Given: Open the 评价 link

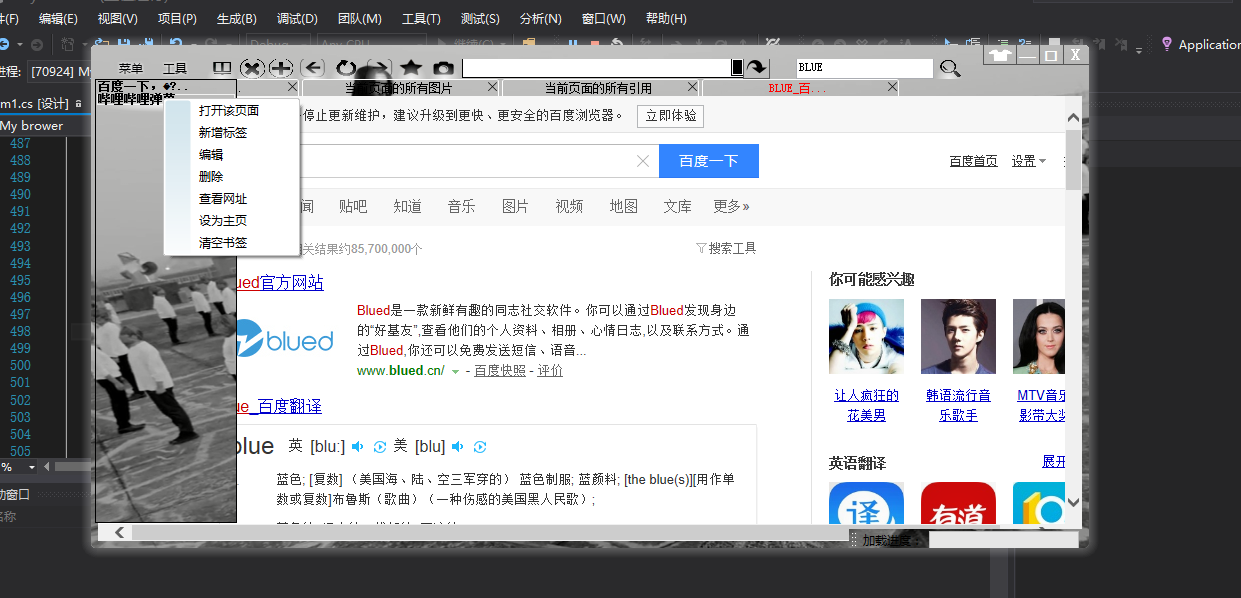Looking at the screenshot, I should point(550,371).
